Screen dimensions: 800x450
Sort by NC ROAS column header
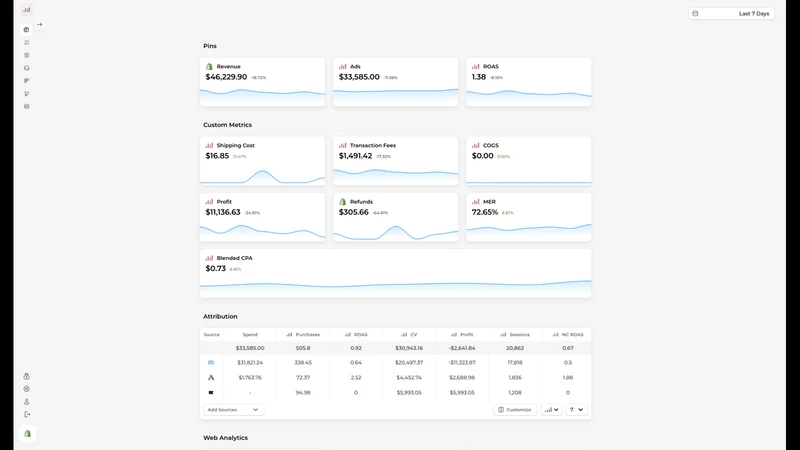(568, 335)
